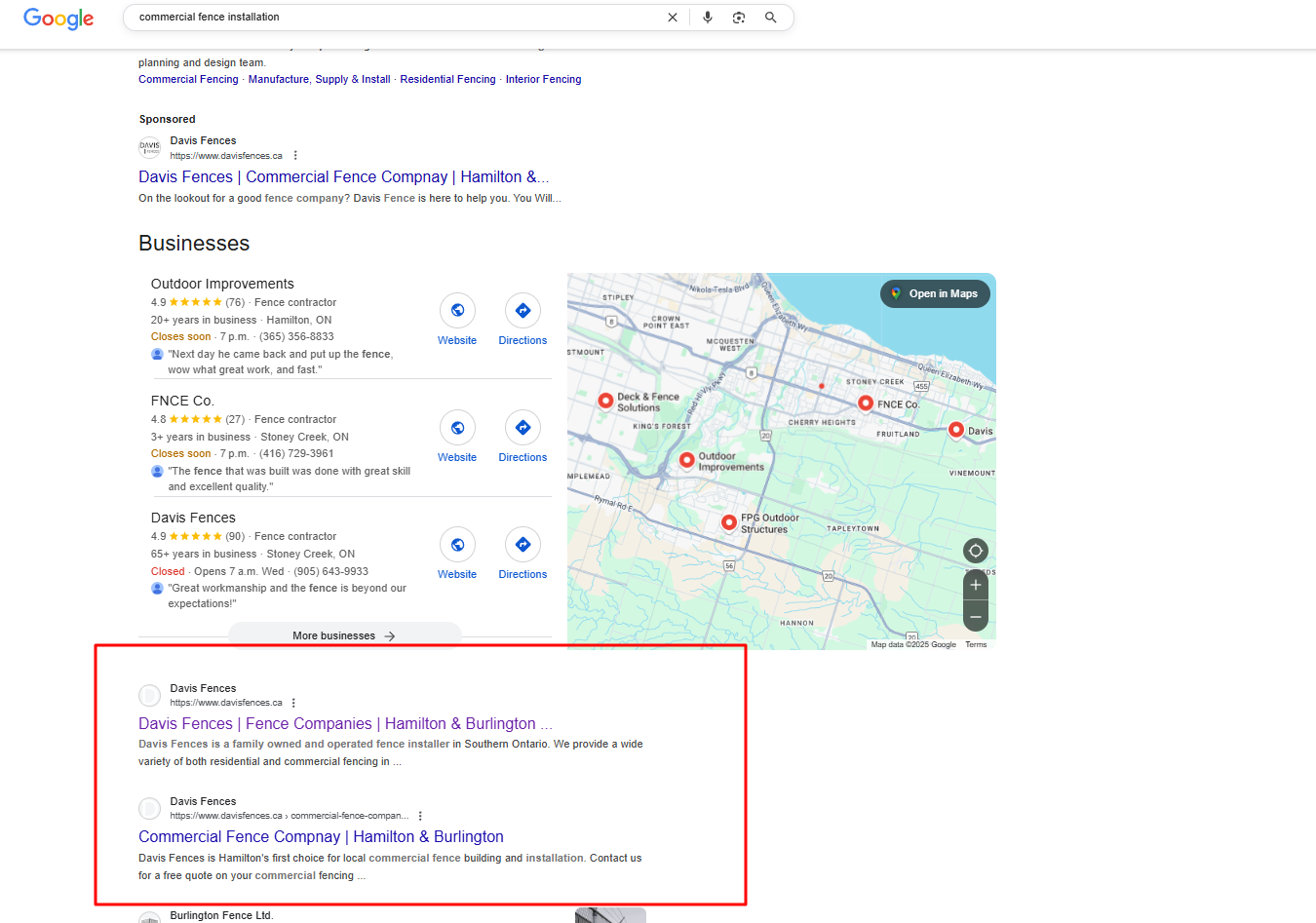Click the magnifier search icon

771,18
